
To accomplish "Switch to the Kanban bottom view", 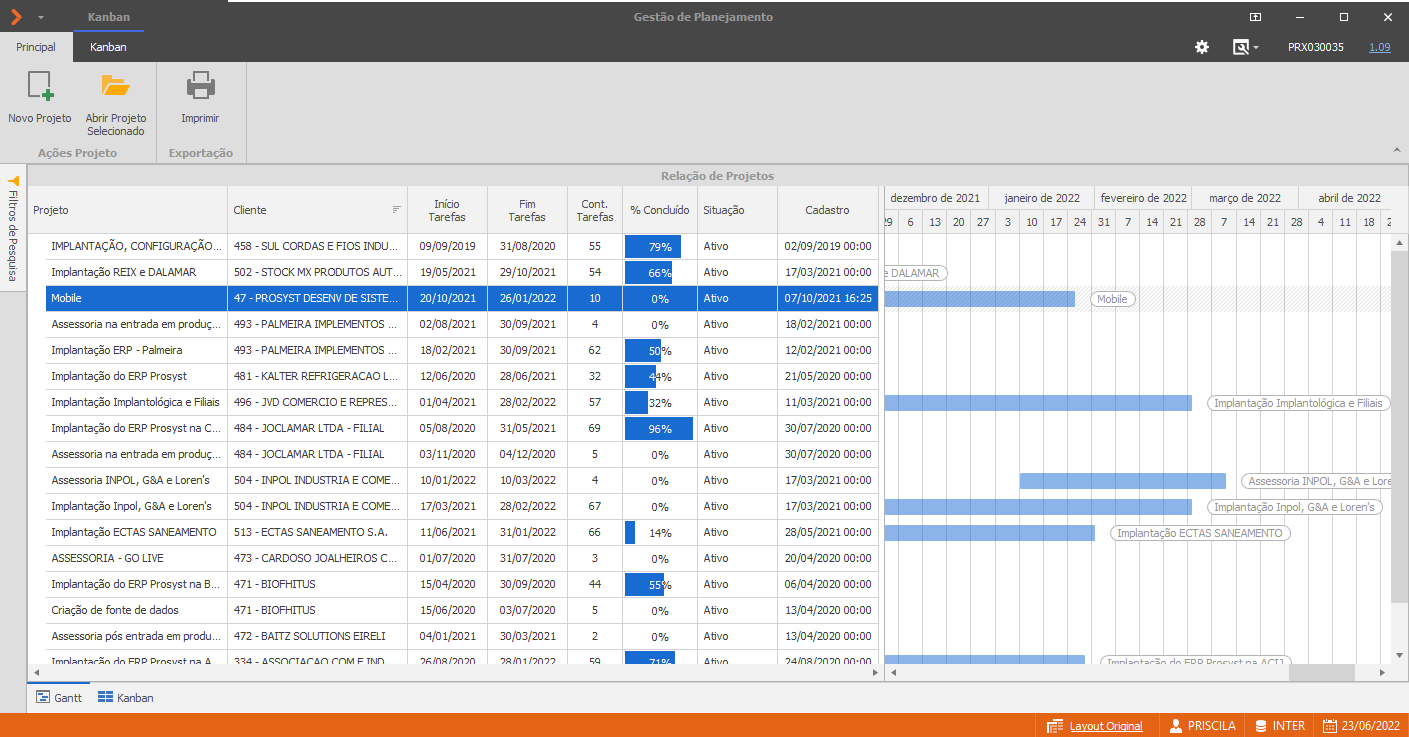I will (x=126, y=697).
